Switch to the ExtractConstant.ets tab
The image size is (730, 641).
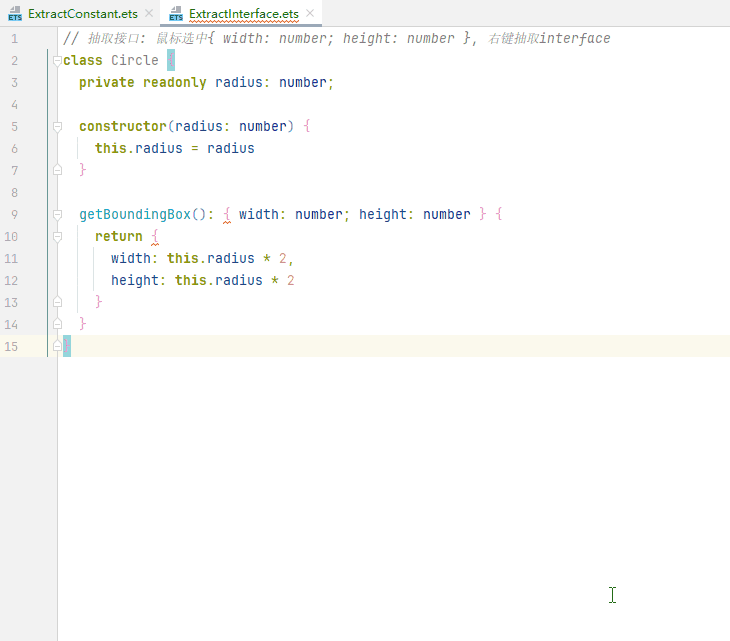[x=82, y=14]
